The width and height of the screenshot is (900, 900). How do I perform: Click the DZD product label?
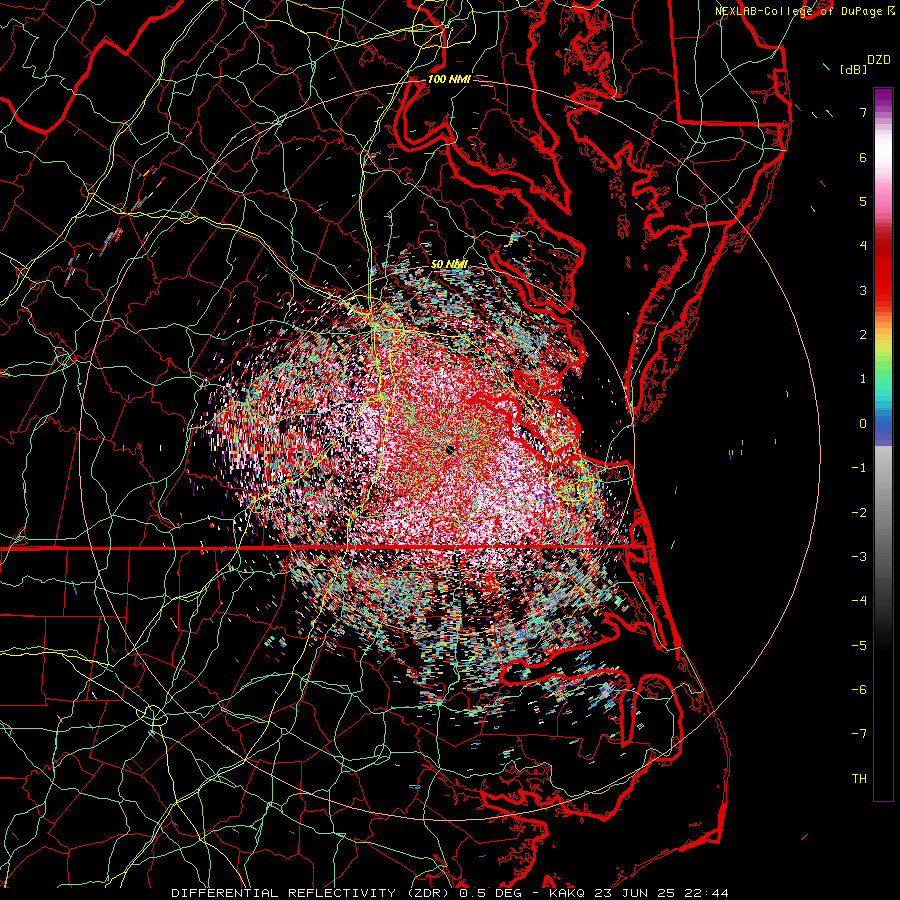pyautogui.click(x=878, y=60)
